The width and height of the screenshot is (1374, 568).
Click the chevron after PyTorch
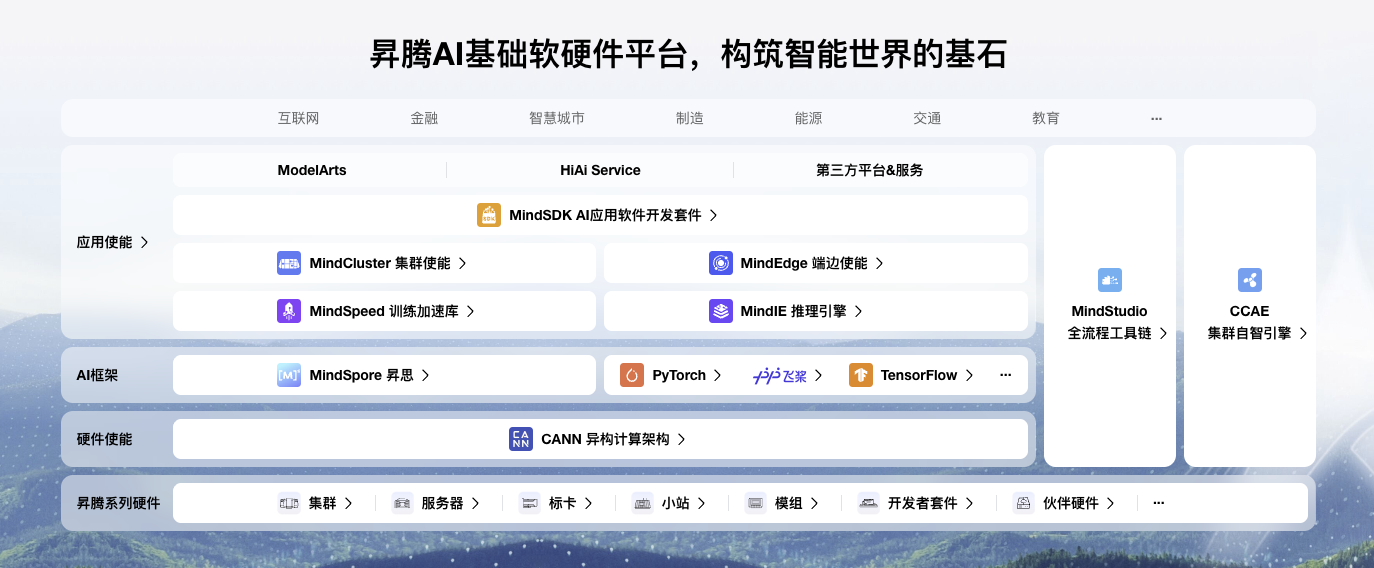tap(718, 375)
